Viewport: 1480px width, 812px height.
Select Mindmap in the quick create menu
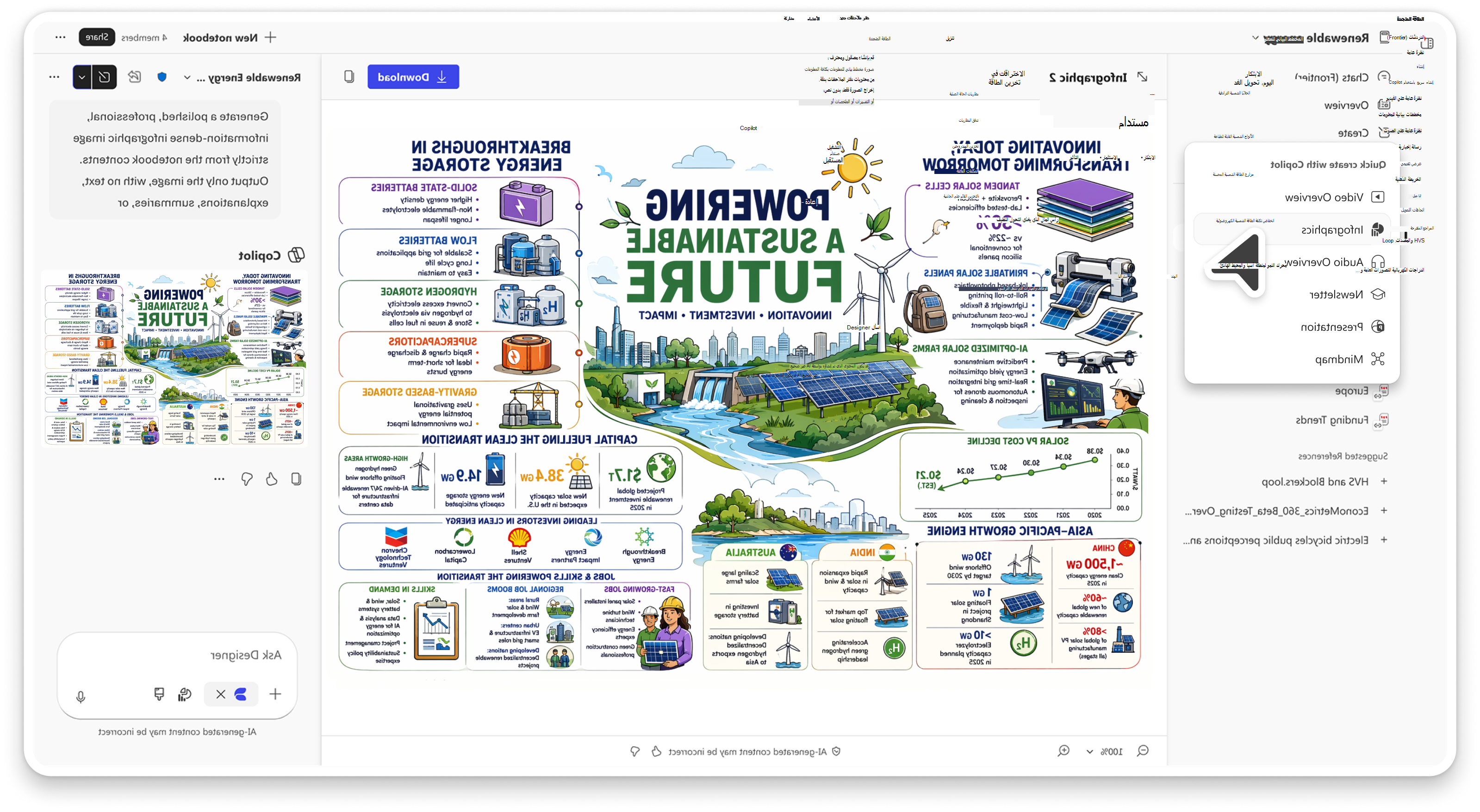[1349, 360]
